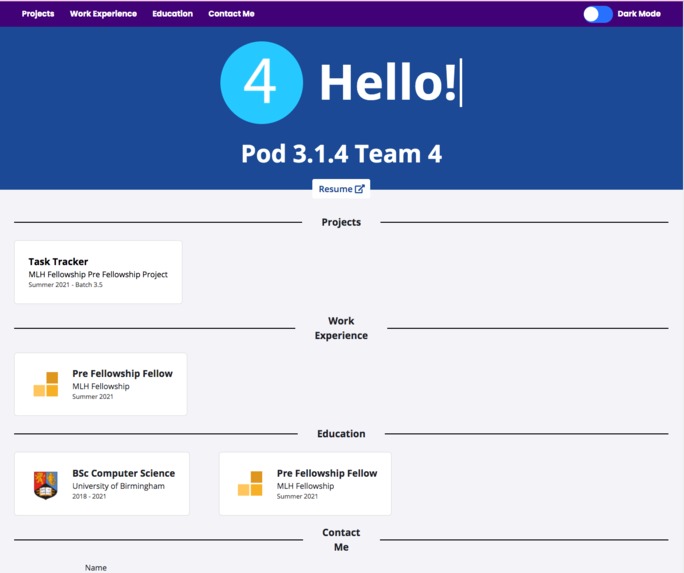
Task: Click the external-link icon on Resume
Action: (359, 189)
